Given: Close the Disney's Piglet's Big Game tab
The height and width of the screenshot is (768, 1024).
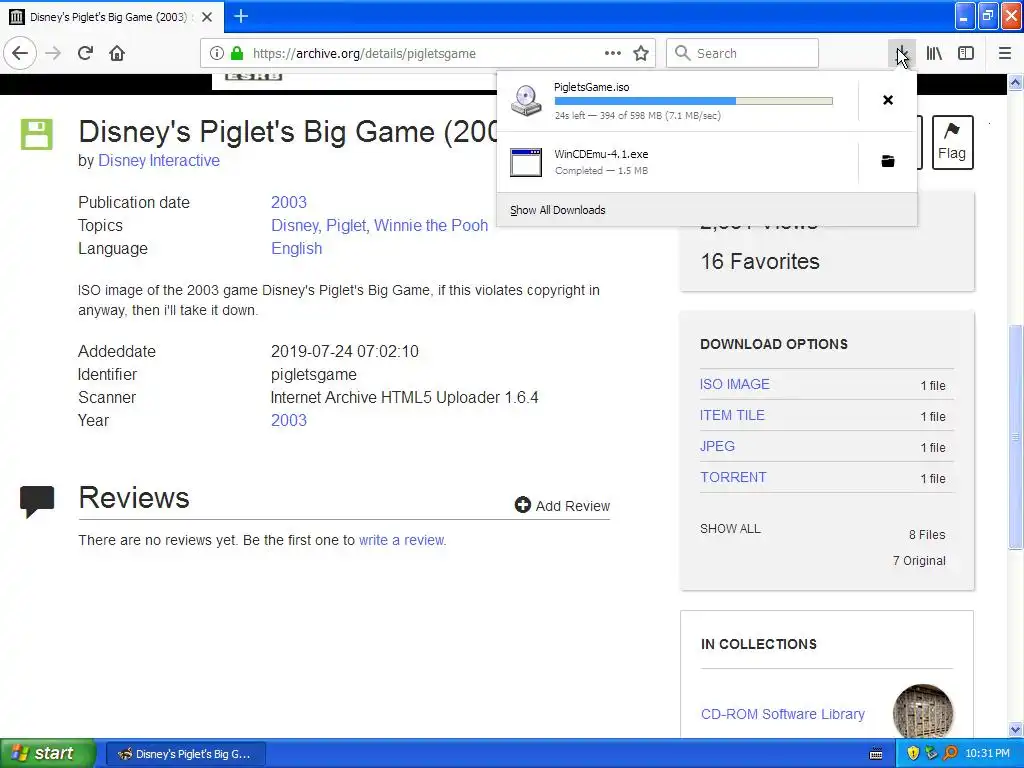Looking at the screenshot, I should pos(207,17).
